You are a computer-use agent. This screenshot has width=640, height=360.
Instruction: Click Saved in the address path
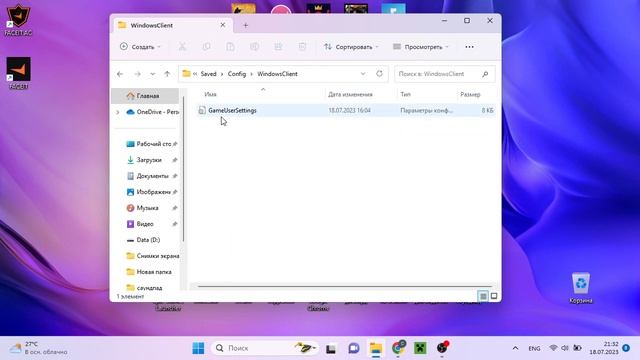(x=209, y=74)
